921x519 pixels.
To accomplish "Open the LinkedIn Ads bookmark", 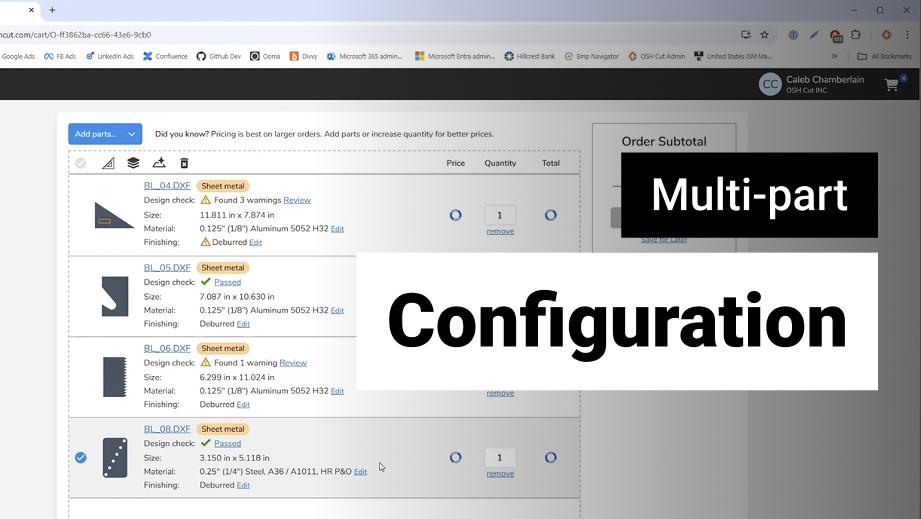I will (109, 56).
